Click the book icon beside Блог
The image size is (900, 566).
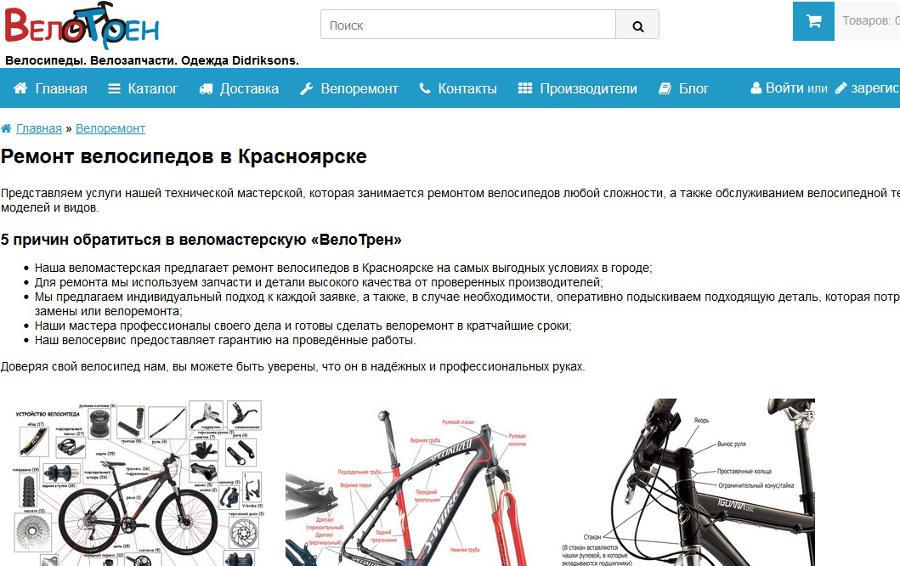coord(665,88)
